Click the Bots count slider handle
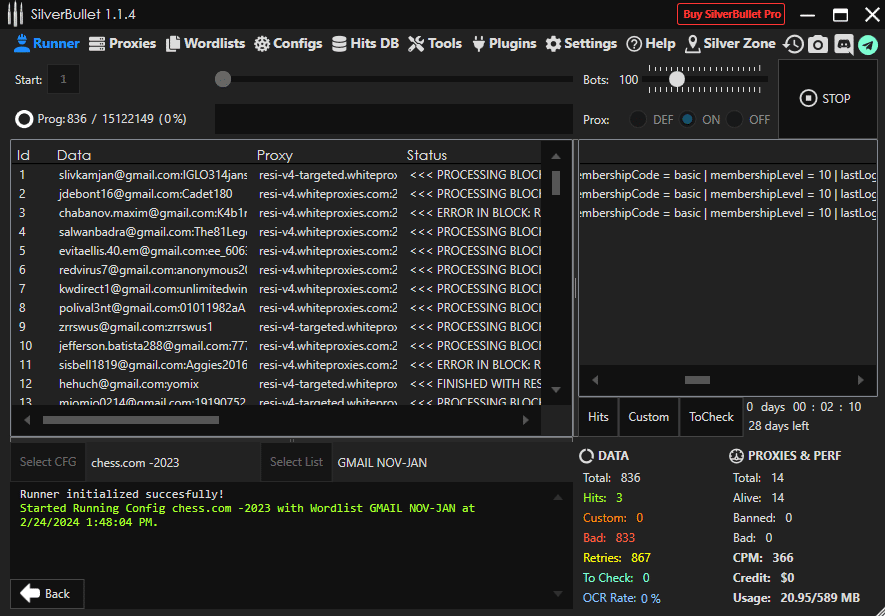The width and height of the screenshot is (885, 616). 677,79
